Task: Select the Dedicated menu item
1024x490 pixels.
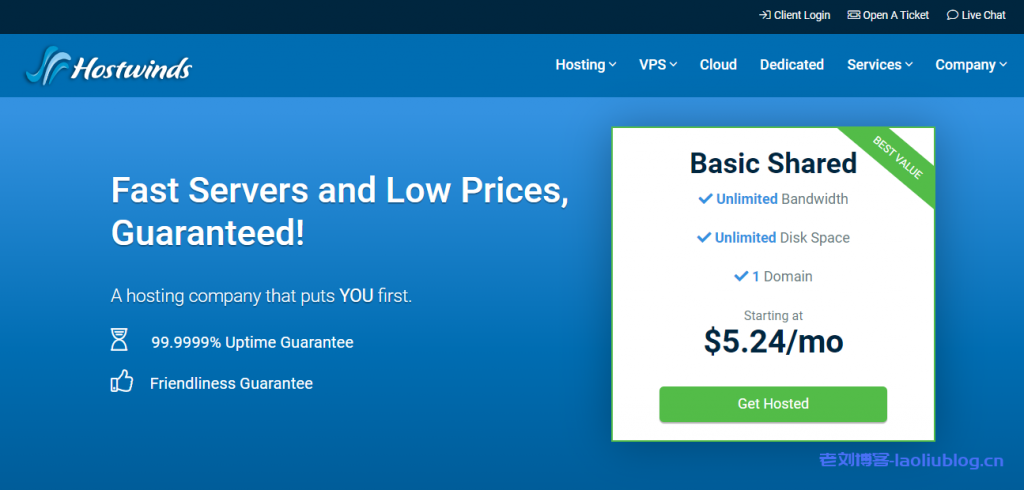Action: coord(791,65)
